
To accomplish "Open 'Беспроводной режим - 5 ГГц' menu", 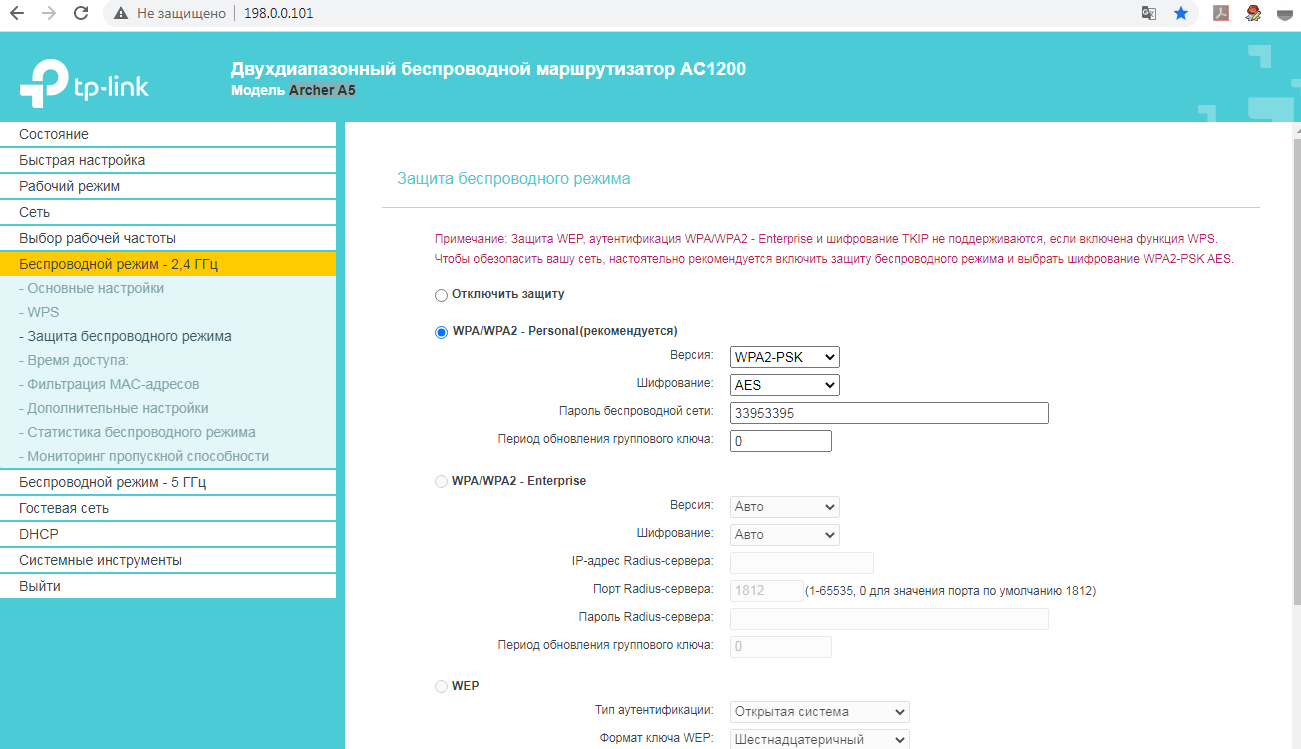I will [168, 482].
